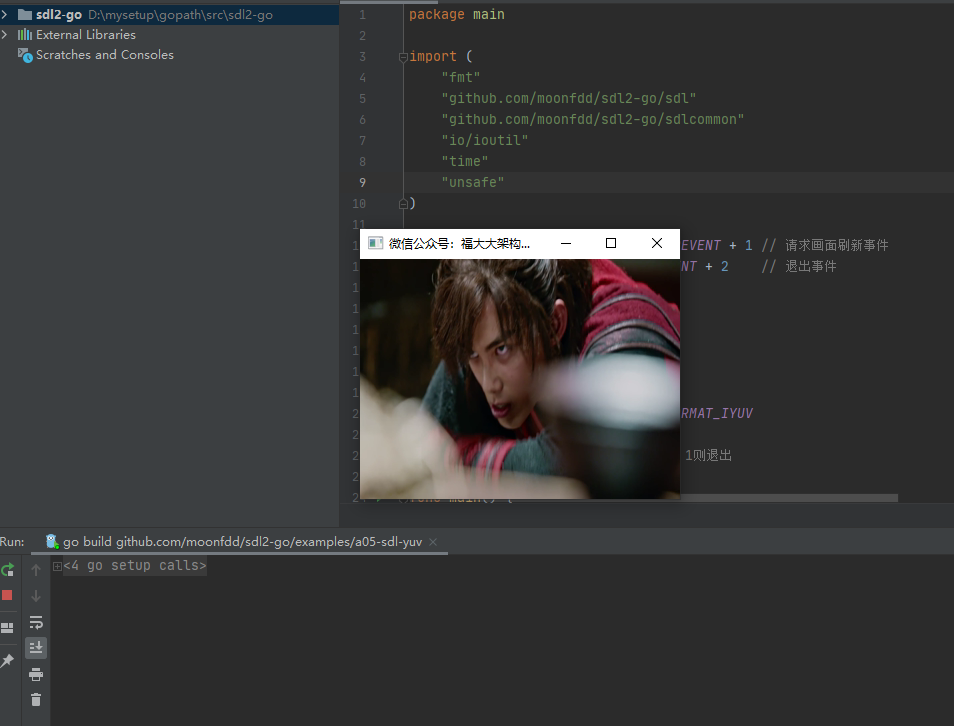This screenshot has width=954, height=726.
Task: Click fold end marker at line 10
Action: point(403,204)
